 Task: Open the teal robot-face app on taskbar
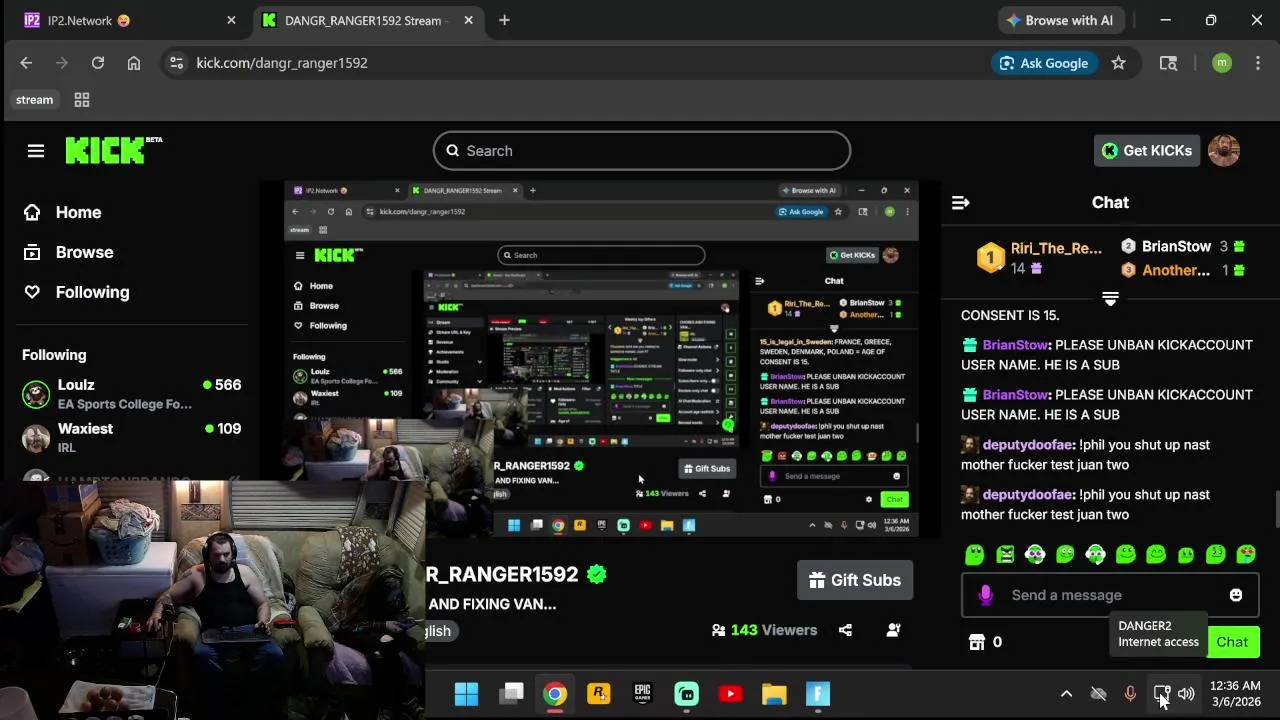point(686,694)
